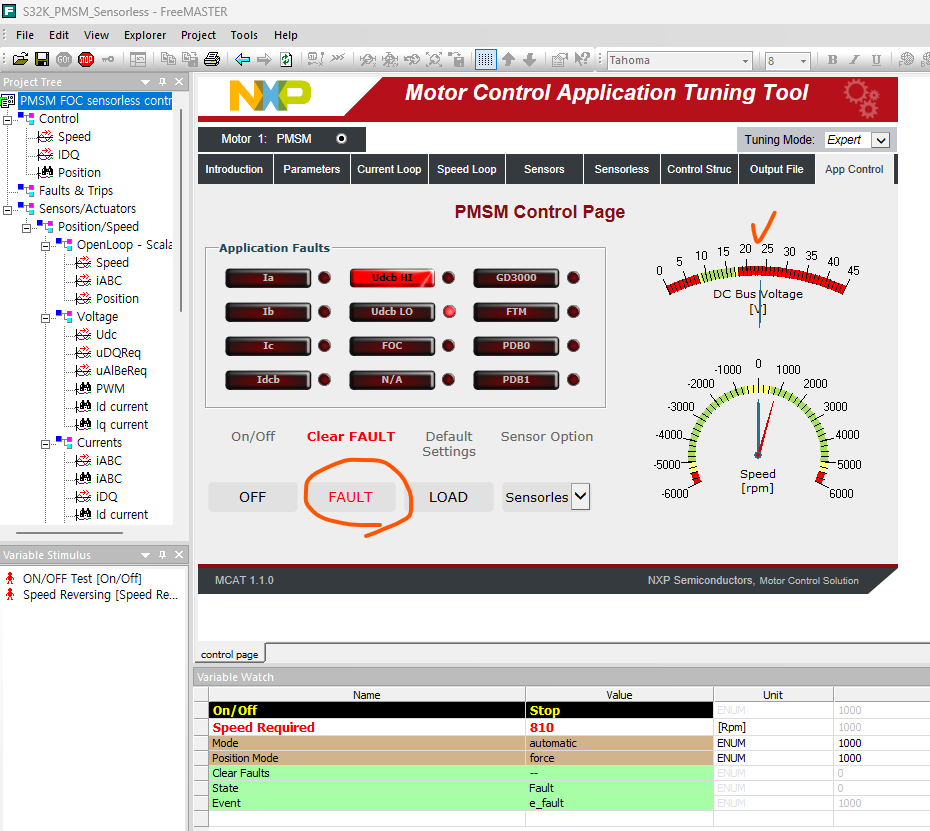Open project with the folder icon
Image resolution: width=930 pixels, height=831 pixels.
[20, 59]
